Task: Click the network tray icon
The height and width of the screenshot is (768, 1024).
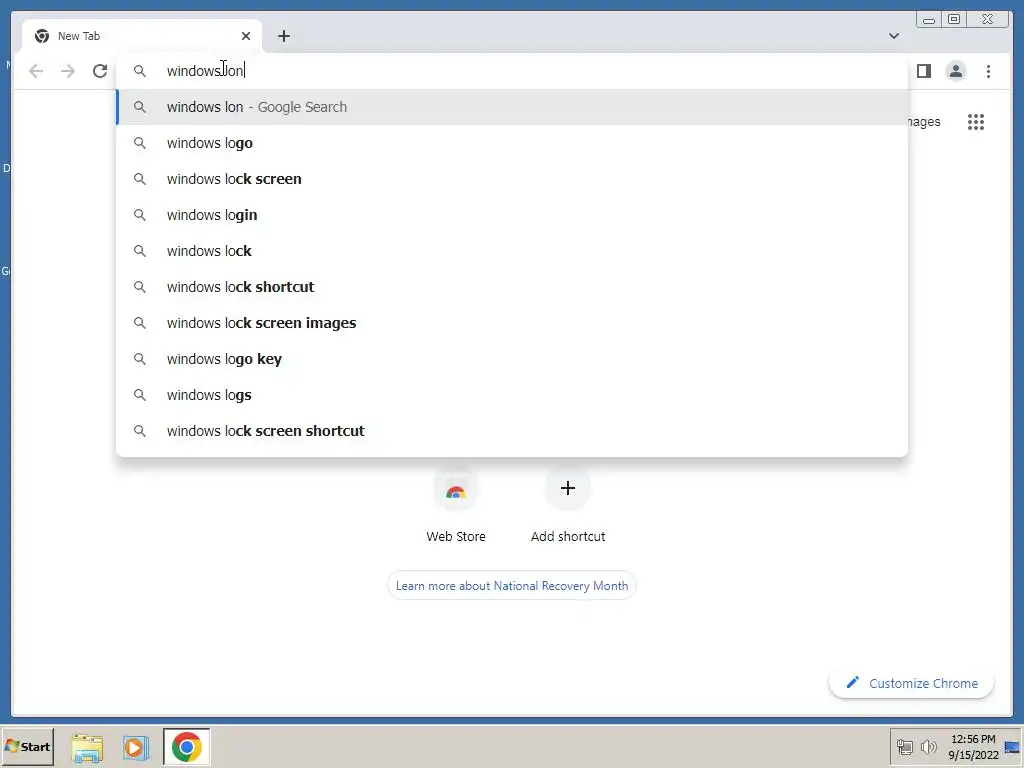Action: pyautogui.click(x=904, y=746)
